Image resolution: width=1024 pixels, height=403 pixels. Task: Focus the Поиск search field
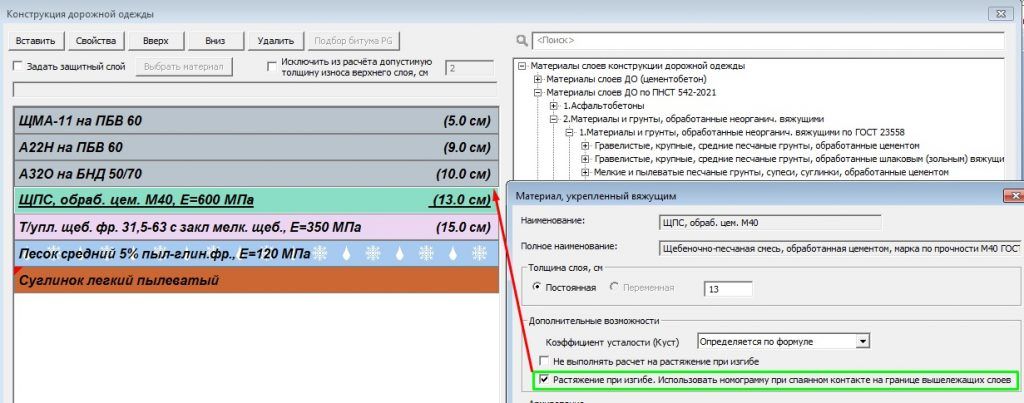point(767,40)
